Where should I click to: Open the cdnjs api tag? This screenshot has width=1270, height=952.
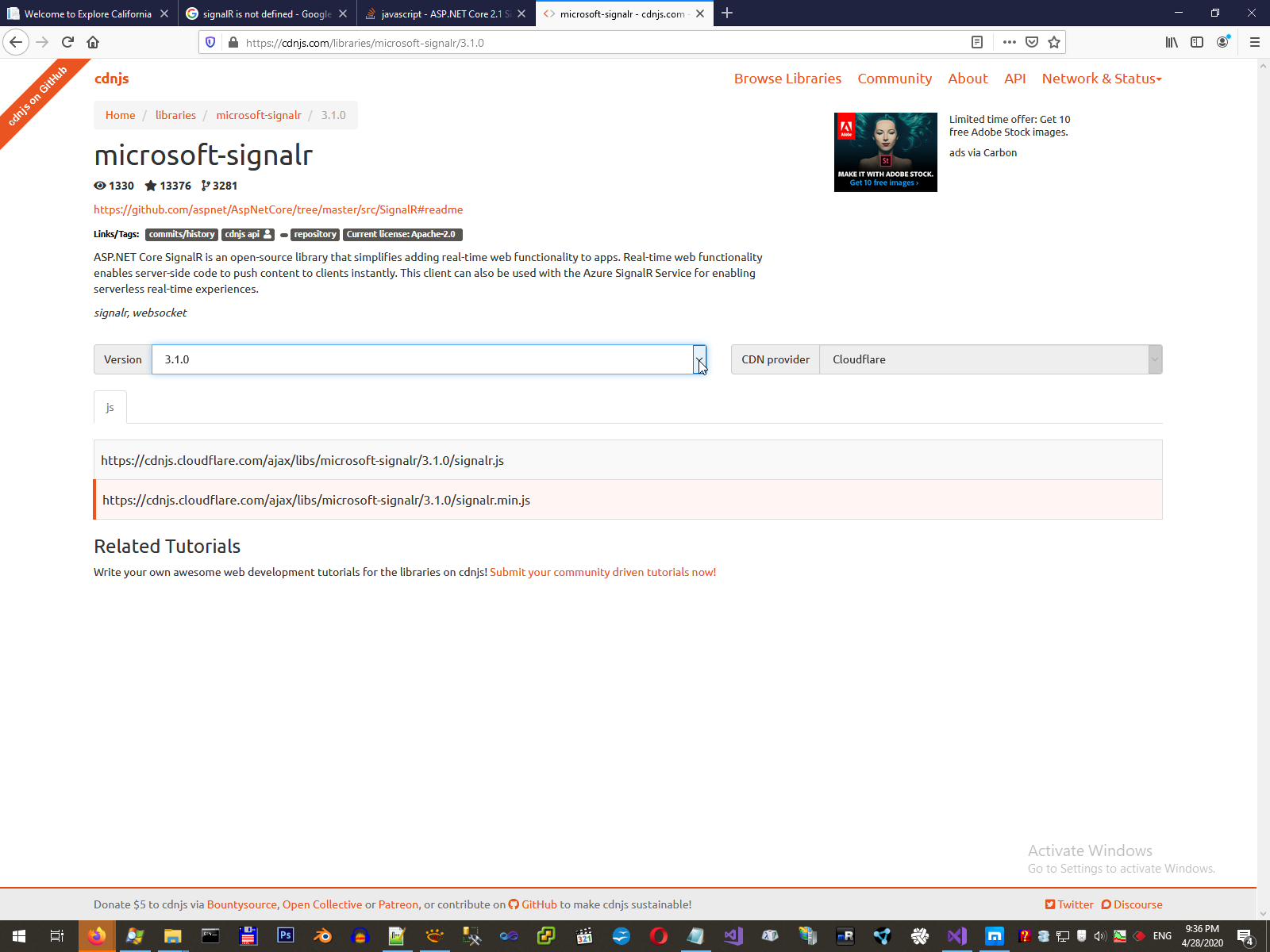248,234
